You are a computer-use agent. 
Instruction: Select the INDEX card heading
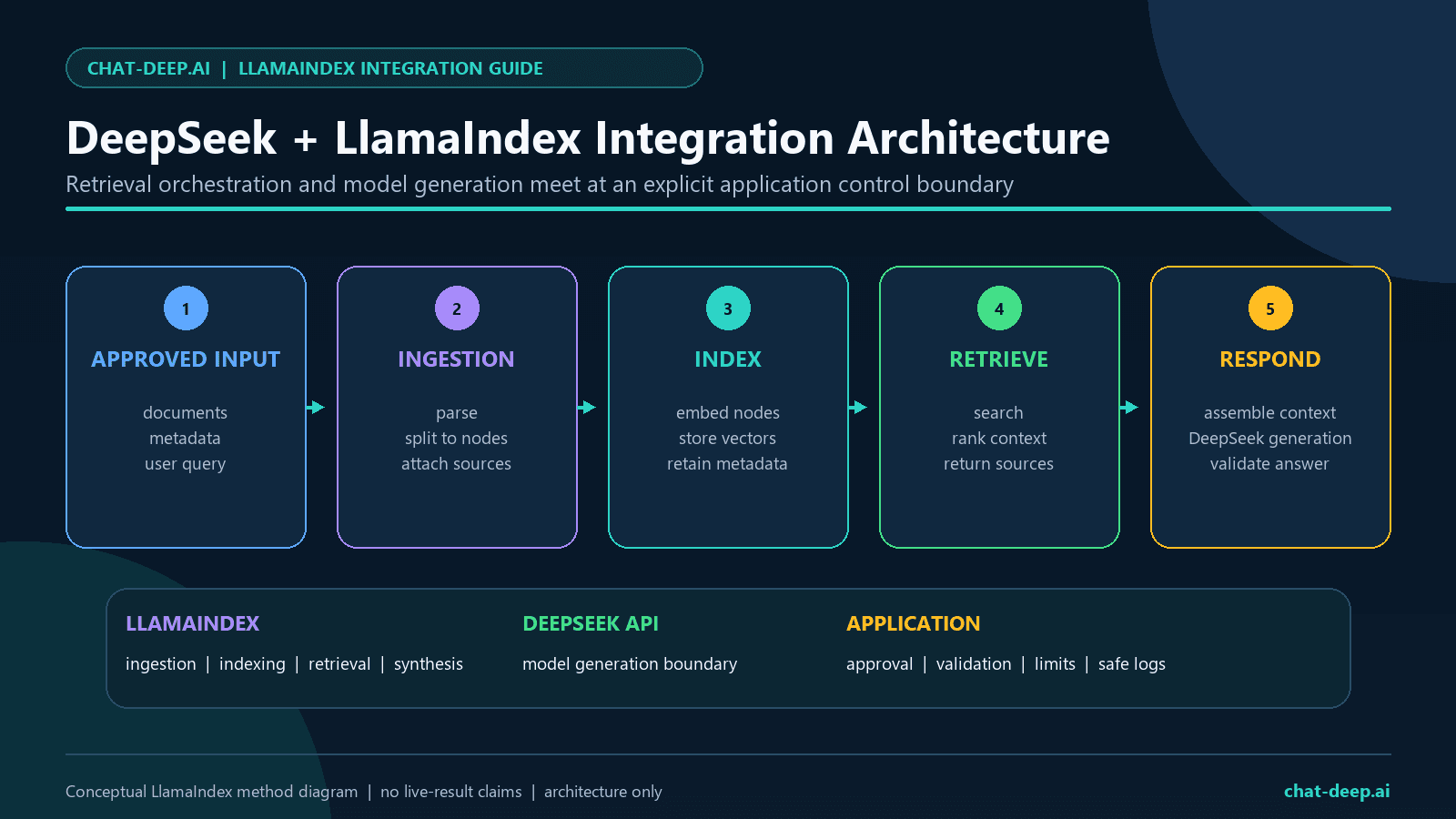(728, 359)
